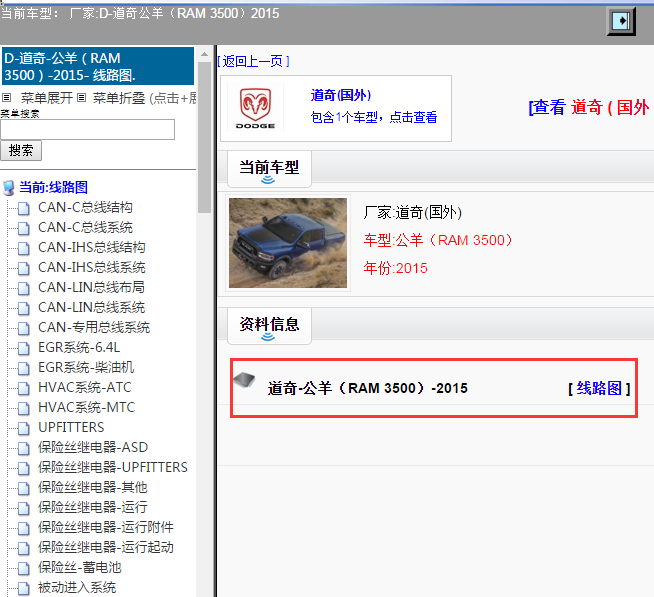Click the 当前:线路图 root node label
This screenshot has width=654, height=597.
click(54, 187)
